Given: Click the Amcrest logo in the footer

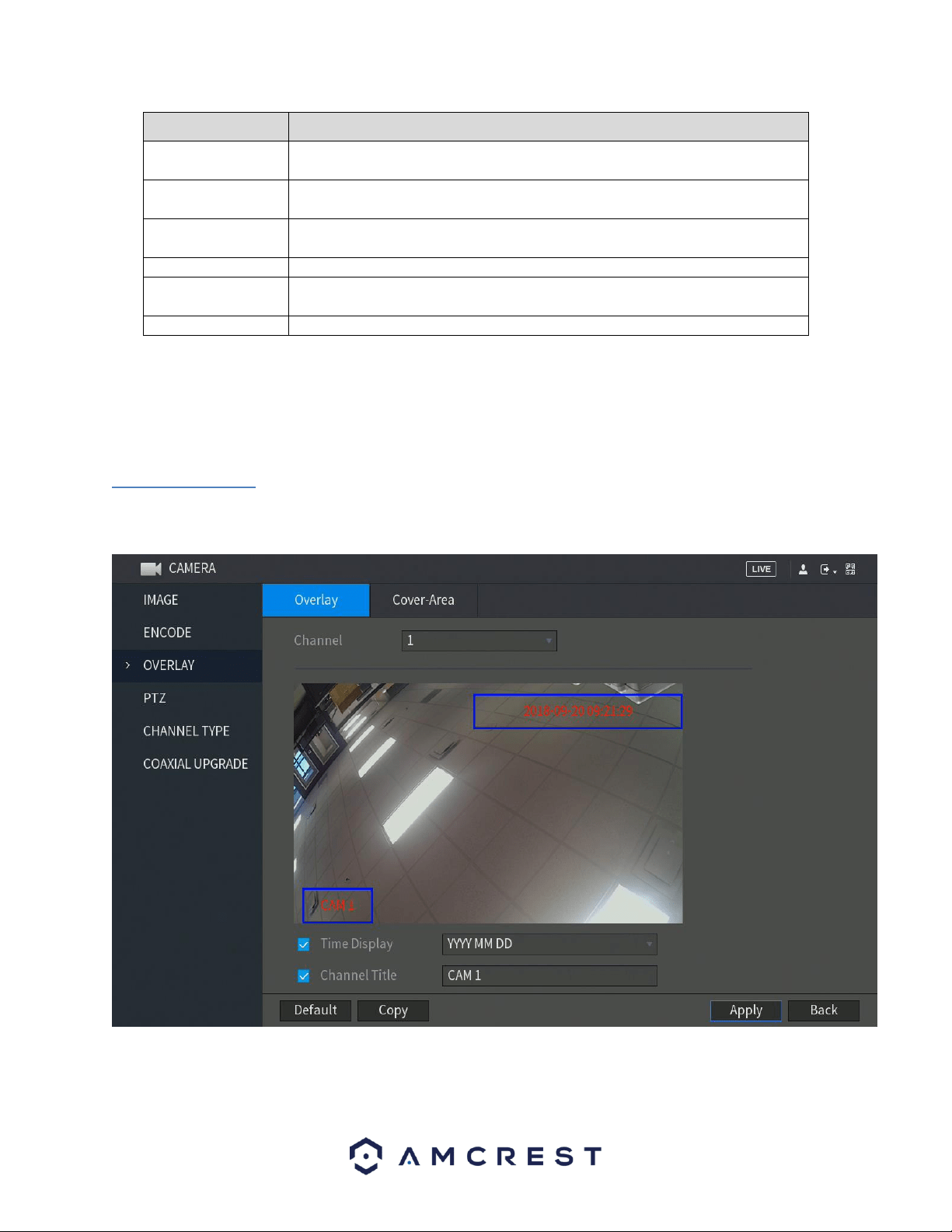Looking at the screenshot, I should [476, 1156].
